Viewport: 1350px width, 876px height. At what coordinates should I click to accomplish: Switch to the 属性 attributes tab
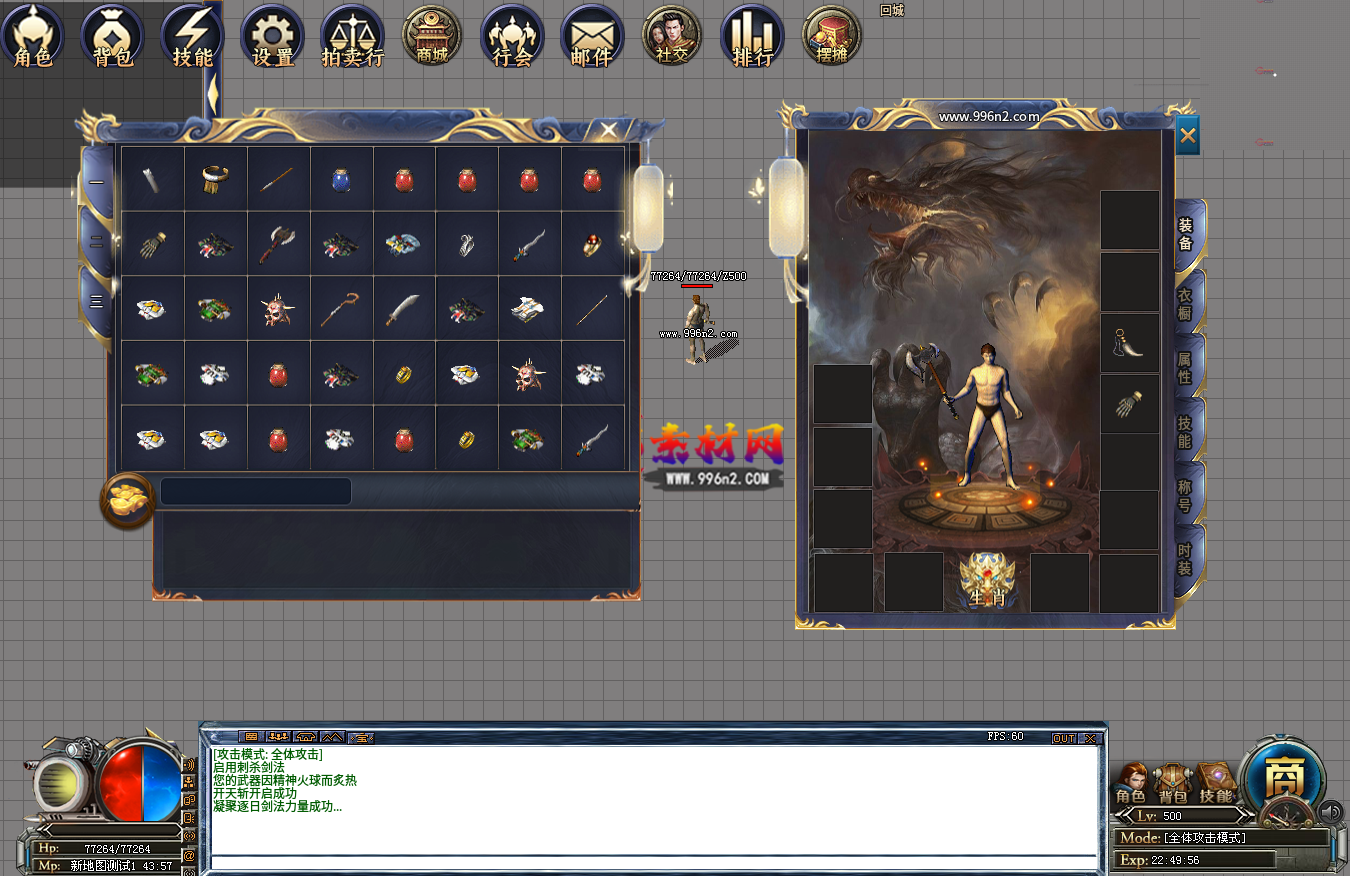1187,367
